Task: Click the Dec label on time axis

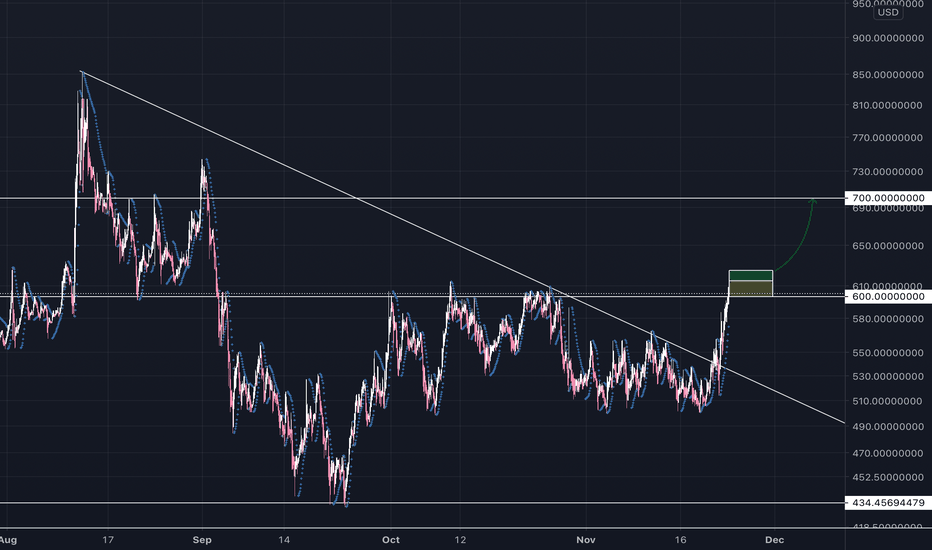Action: [x=774, y=540]
